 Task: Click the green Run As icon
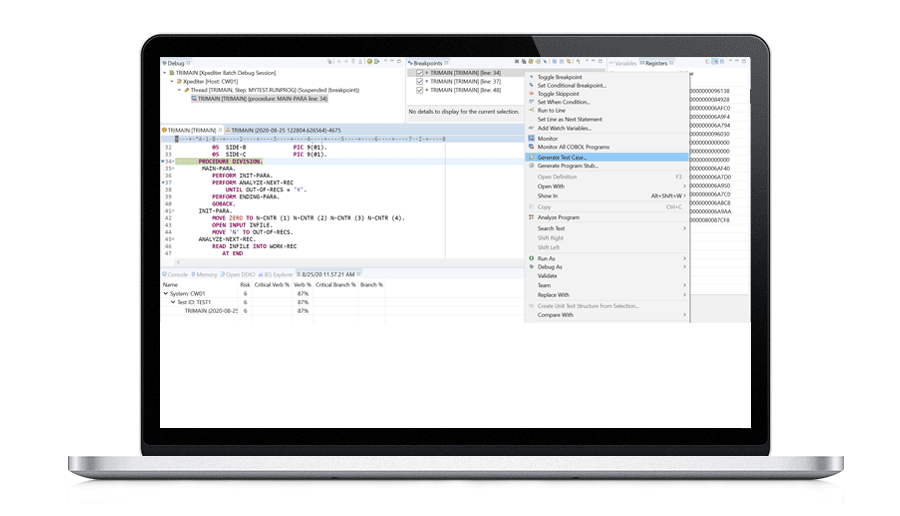[531, 258]
